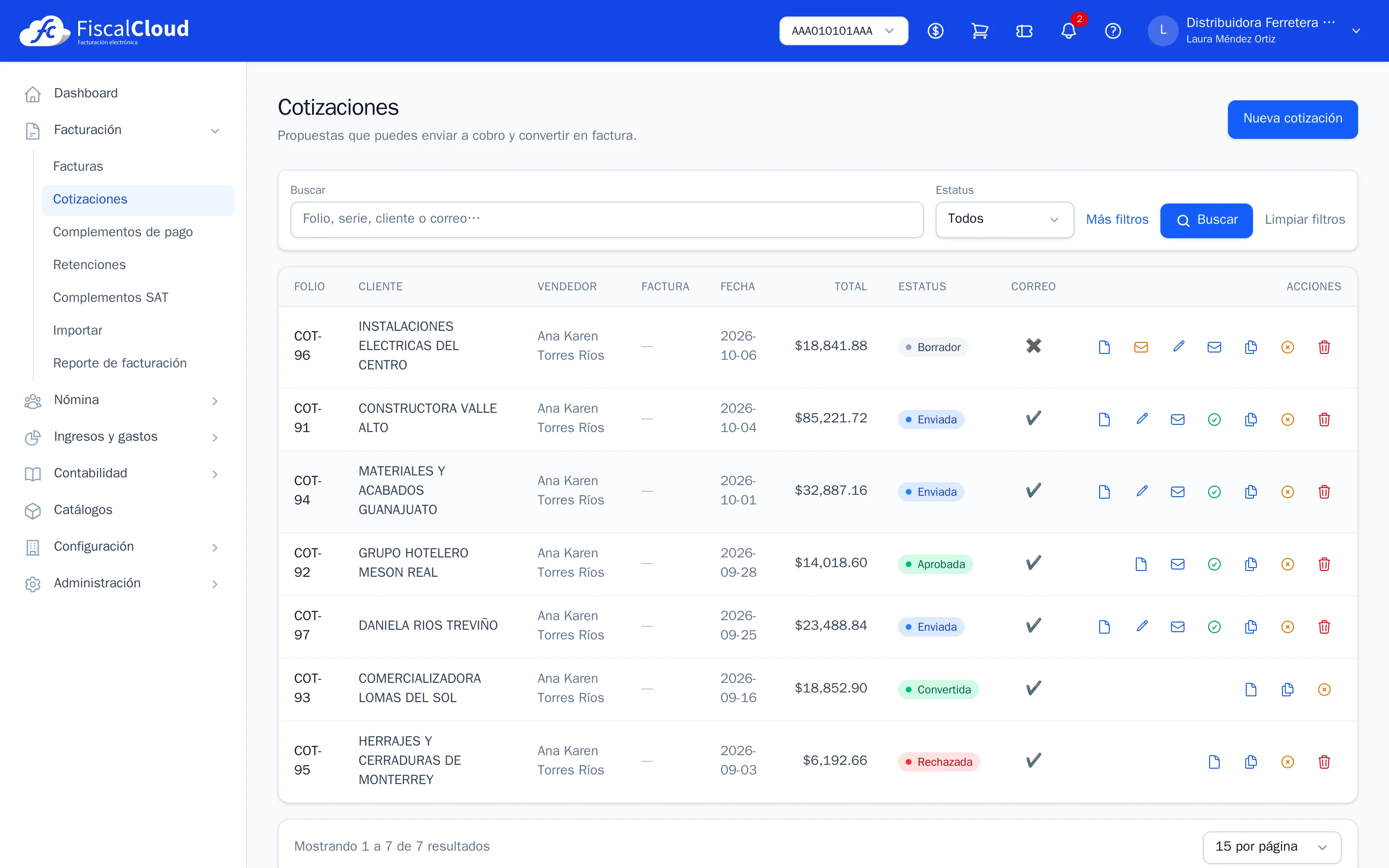Image resolution: width=1389 pixels, height=868 pixels.
Task: Click the dollar coin icon in header
Action: click(x=936, y=31)
